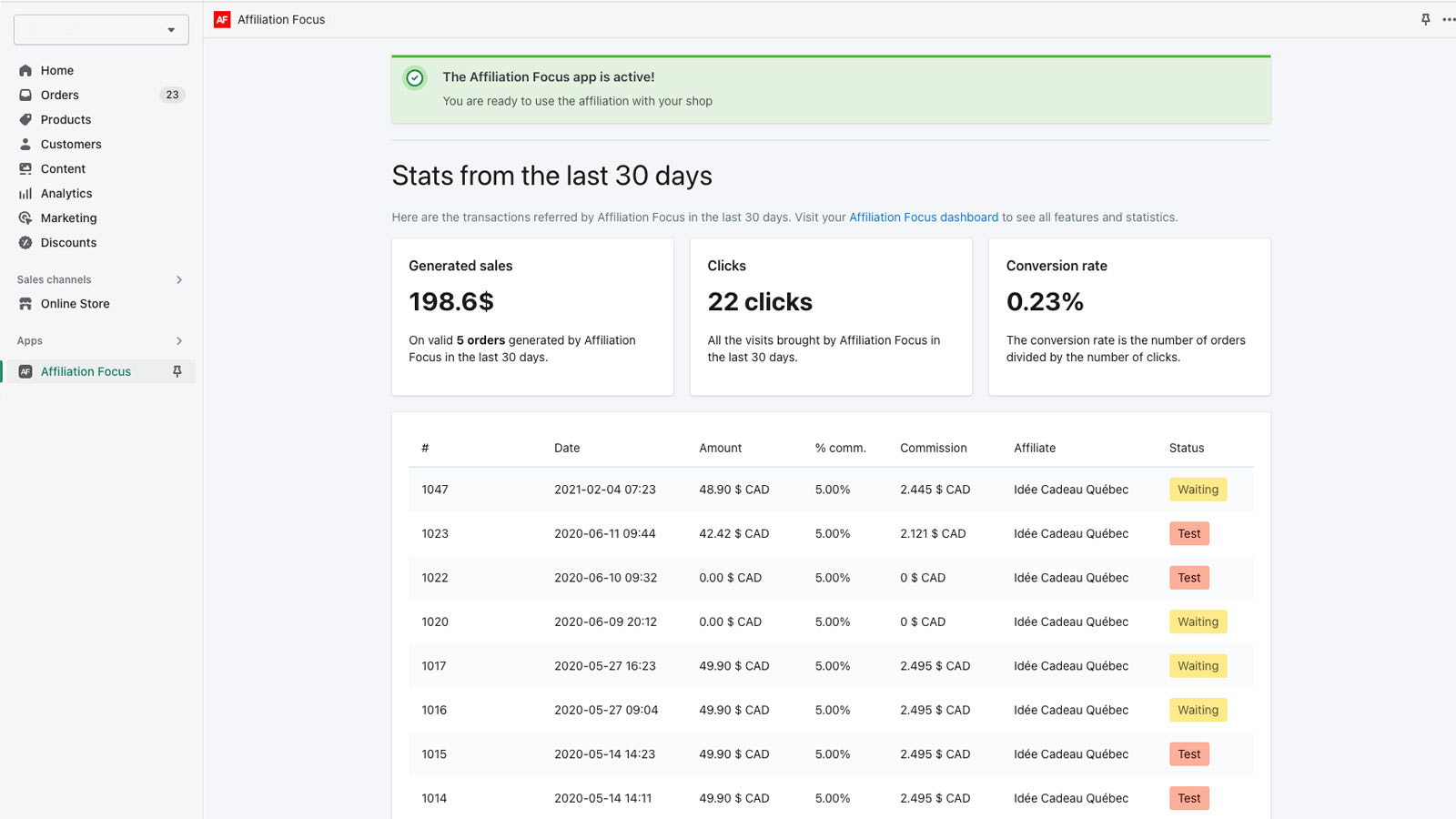Click the Affiliate column header
This screenshot has width=1456, height=819.
[1035, 448]
